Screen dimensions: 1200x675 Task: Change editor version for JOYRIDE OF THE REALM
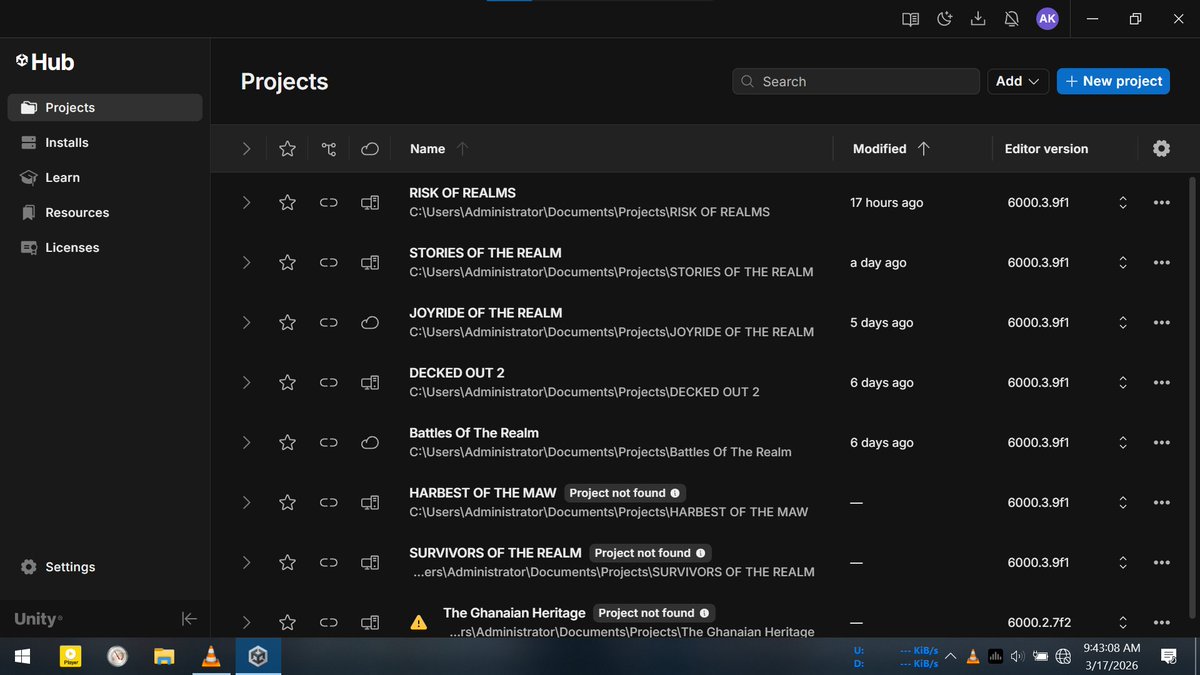[1123, 322]
